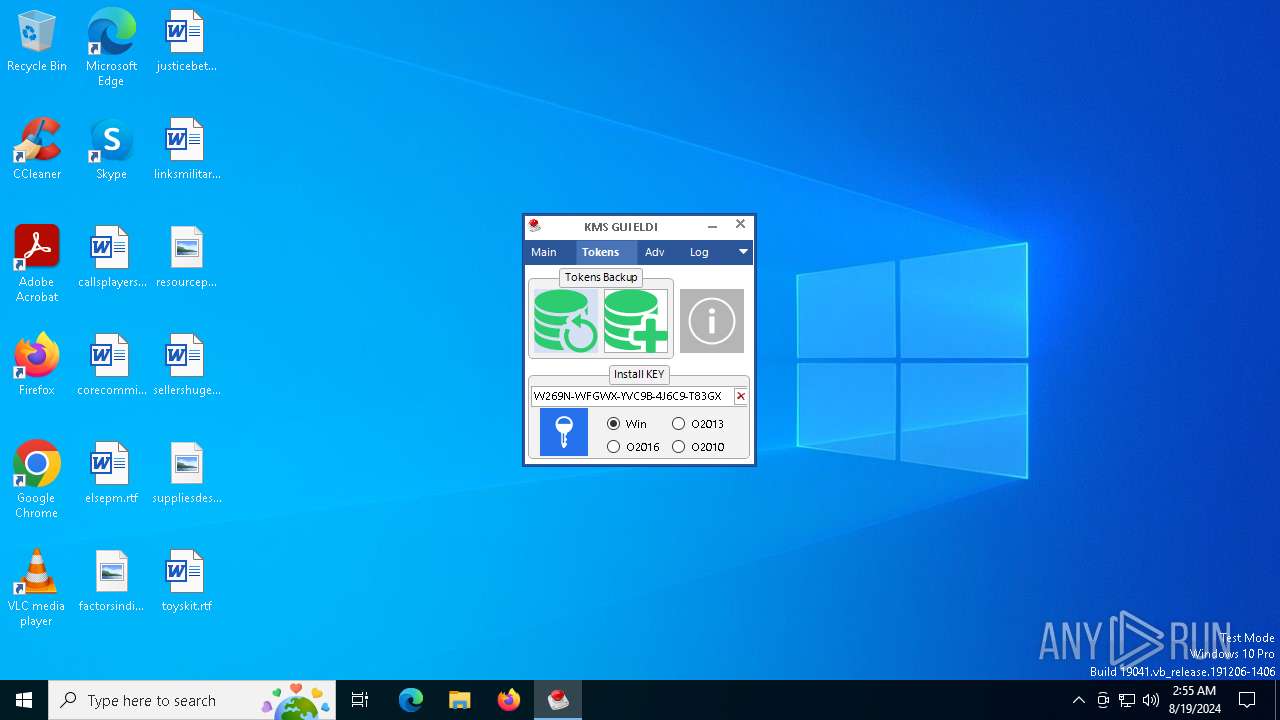The width and height of the screenshot is (1280, 720).
Task: Switch to the Main tab
Action: point(544,252)
